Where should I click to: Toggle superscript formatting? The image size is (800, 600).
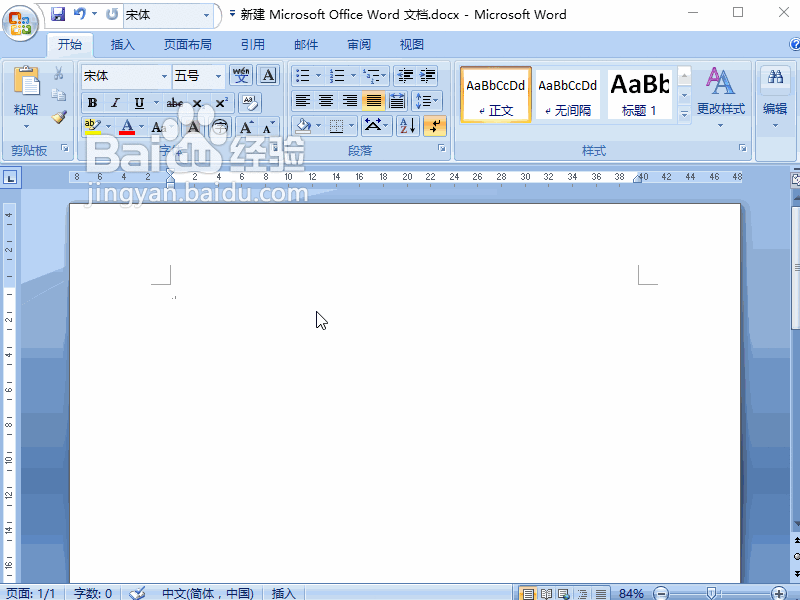(221, 103)
